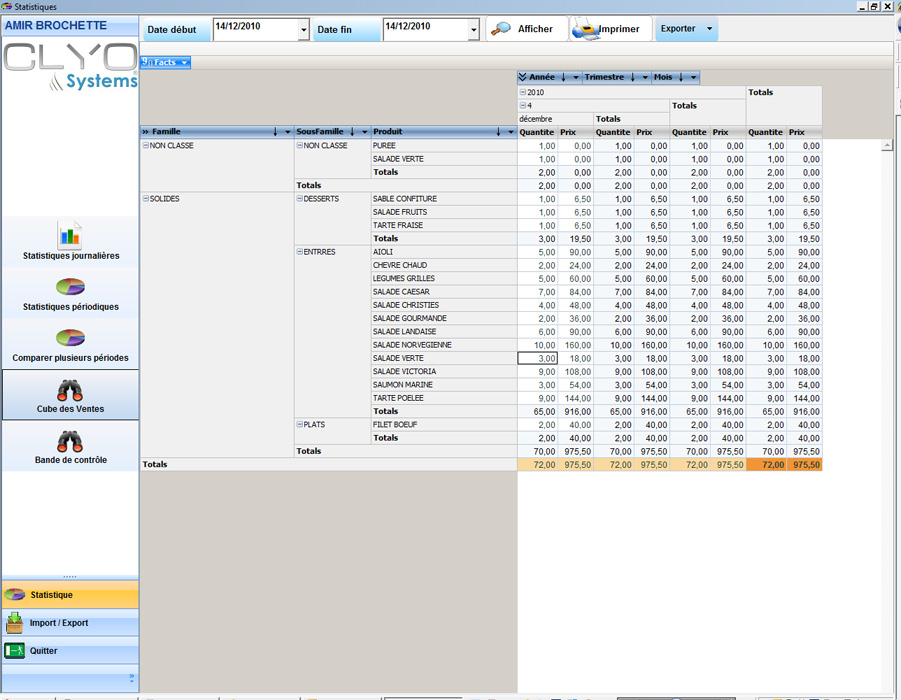Click the Statistiques journalières label
Screen dimensions: 901x700
pos(71,256)
